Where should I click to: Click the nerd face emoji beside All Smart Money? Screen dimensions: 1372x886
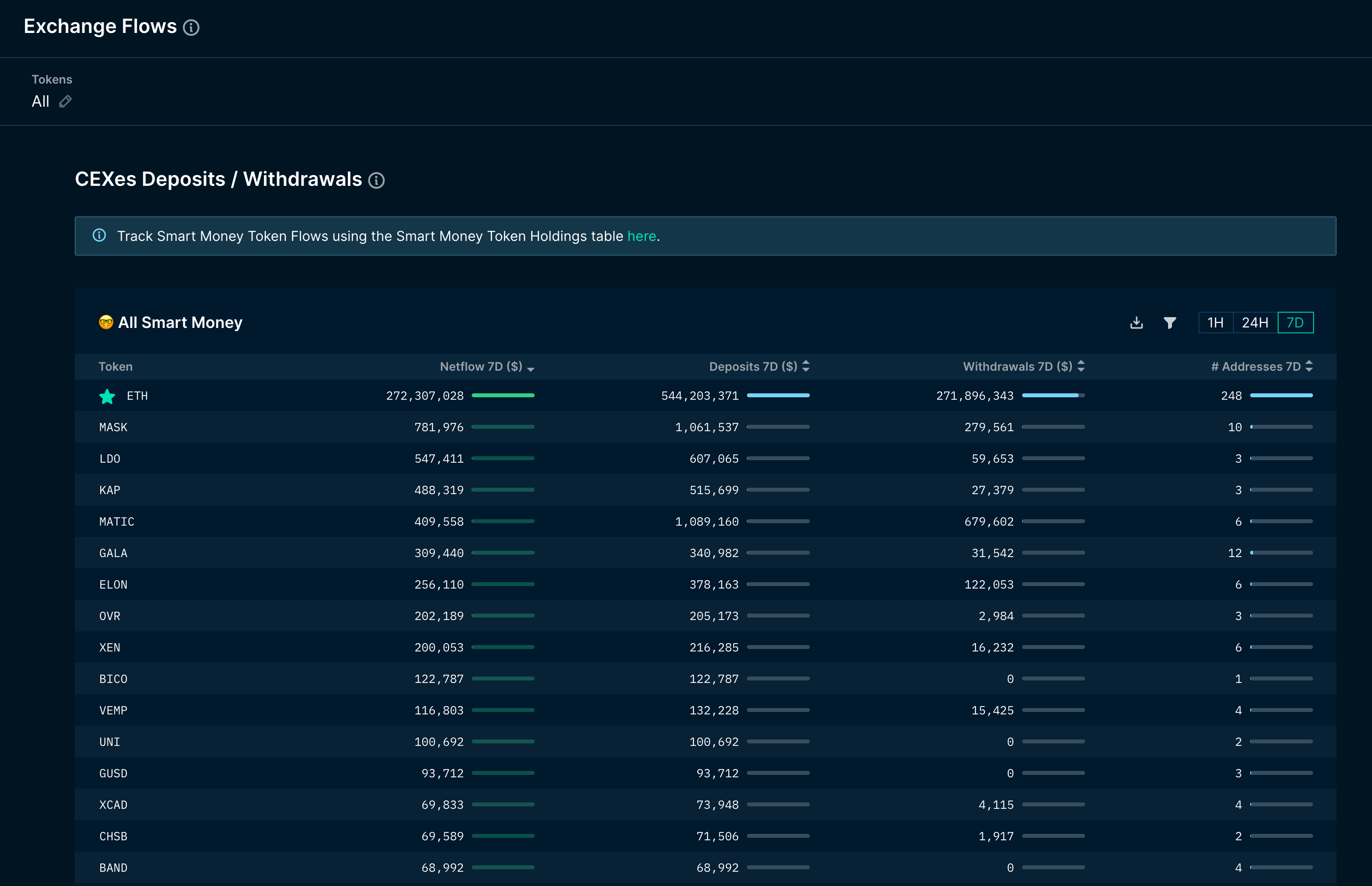(106, 322)
